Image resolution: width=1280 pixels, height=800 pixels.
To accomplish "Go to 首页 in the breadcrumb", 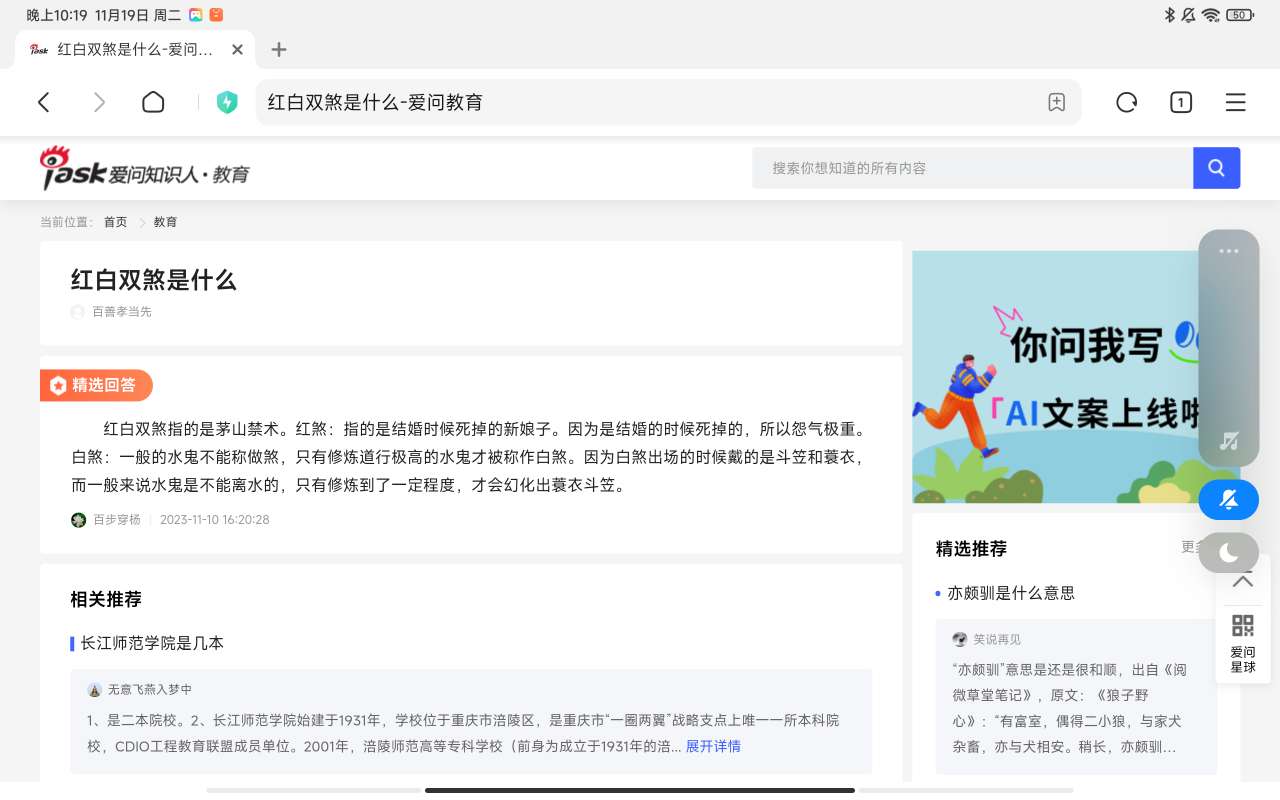I will [x=115, y=222].
